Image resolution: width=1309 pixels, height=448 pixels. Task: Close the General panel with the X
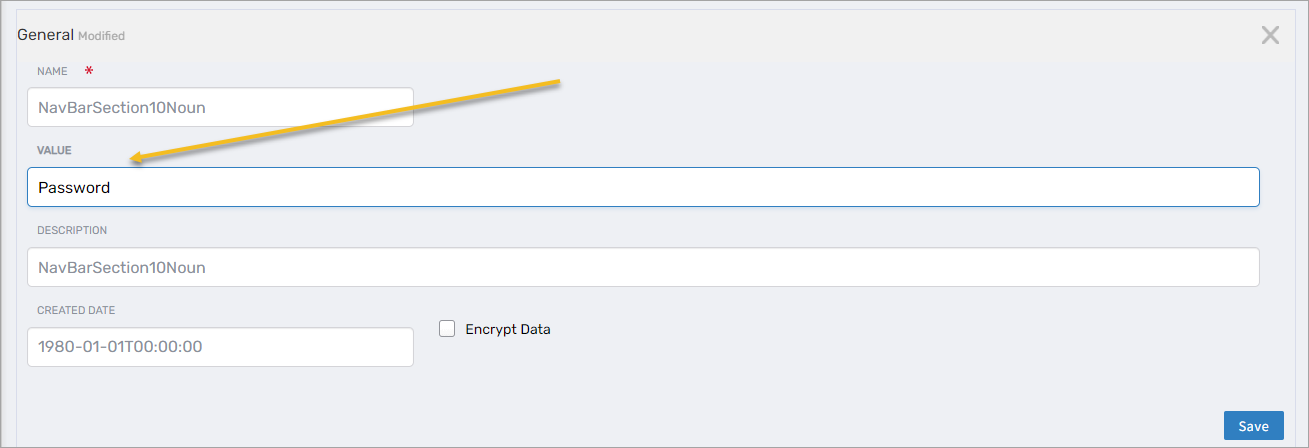tap(1270, 36)
